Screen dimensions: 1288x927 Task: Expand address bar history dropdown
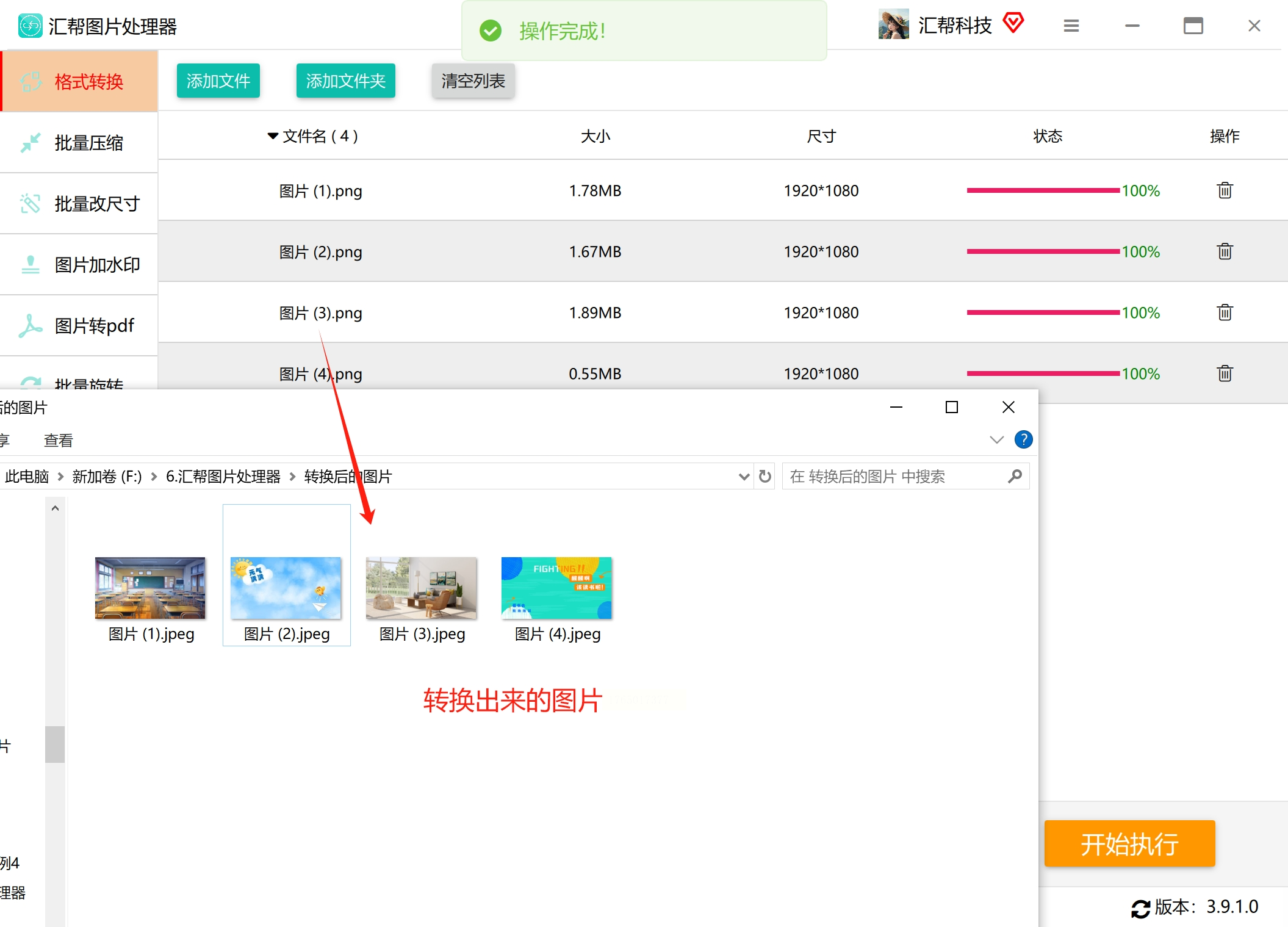coord(744,476)
